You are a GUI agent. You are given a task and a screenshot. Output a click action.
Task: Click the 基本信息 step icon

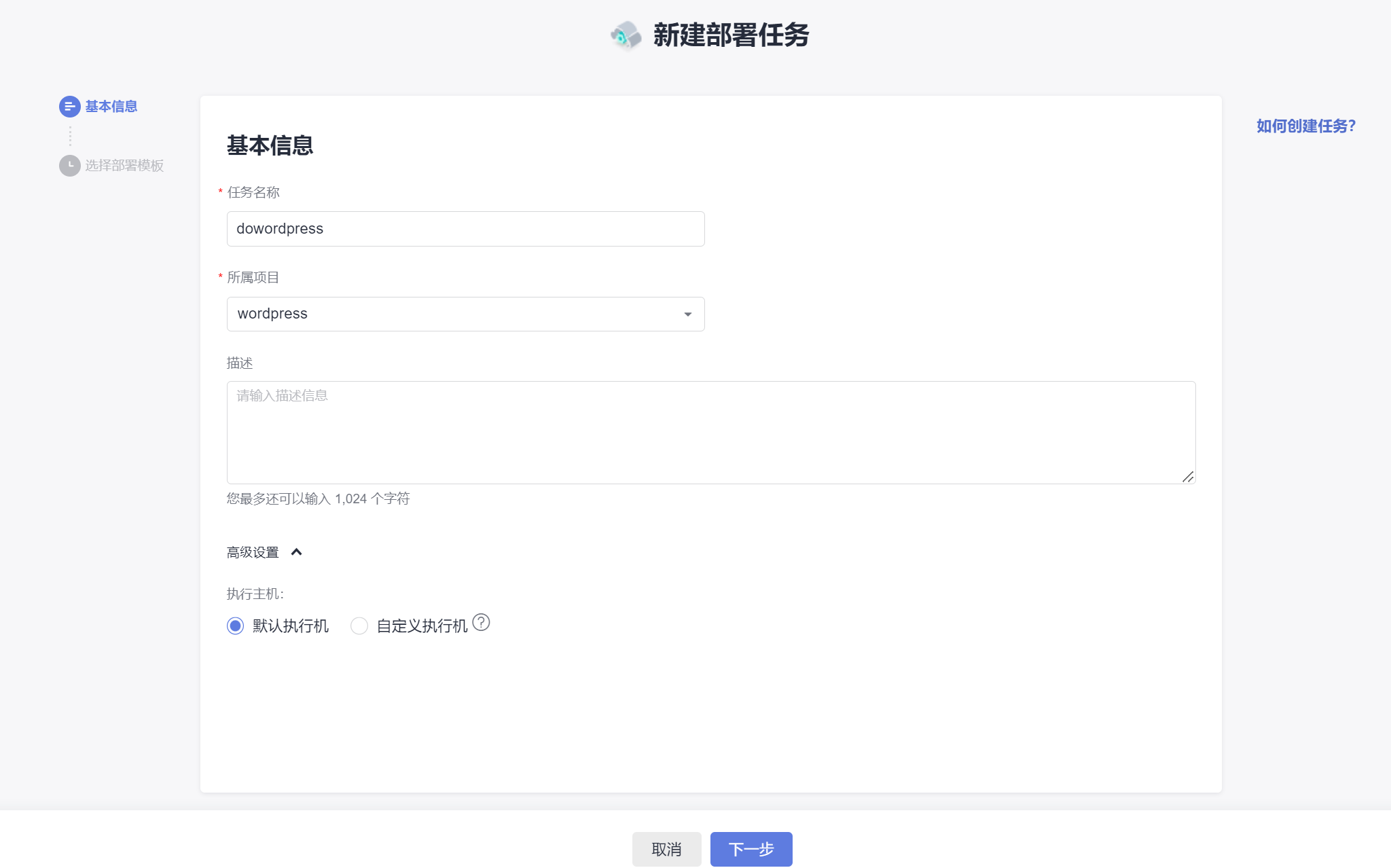coord(69,107)
